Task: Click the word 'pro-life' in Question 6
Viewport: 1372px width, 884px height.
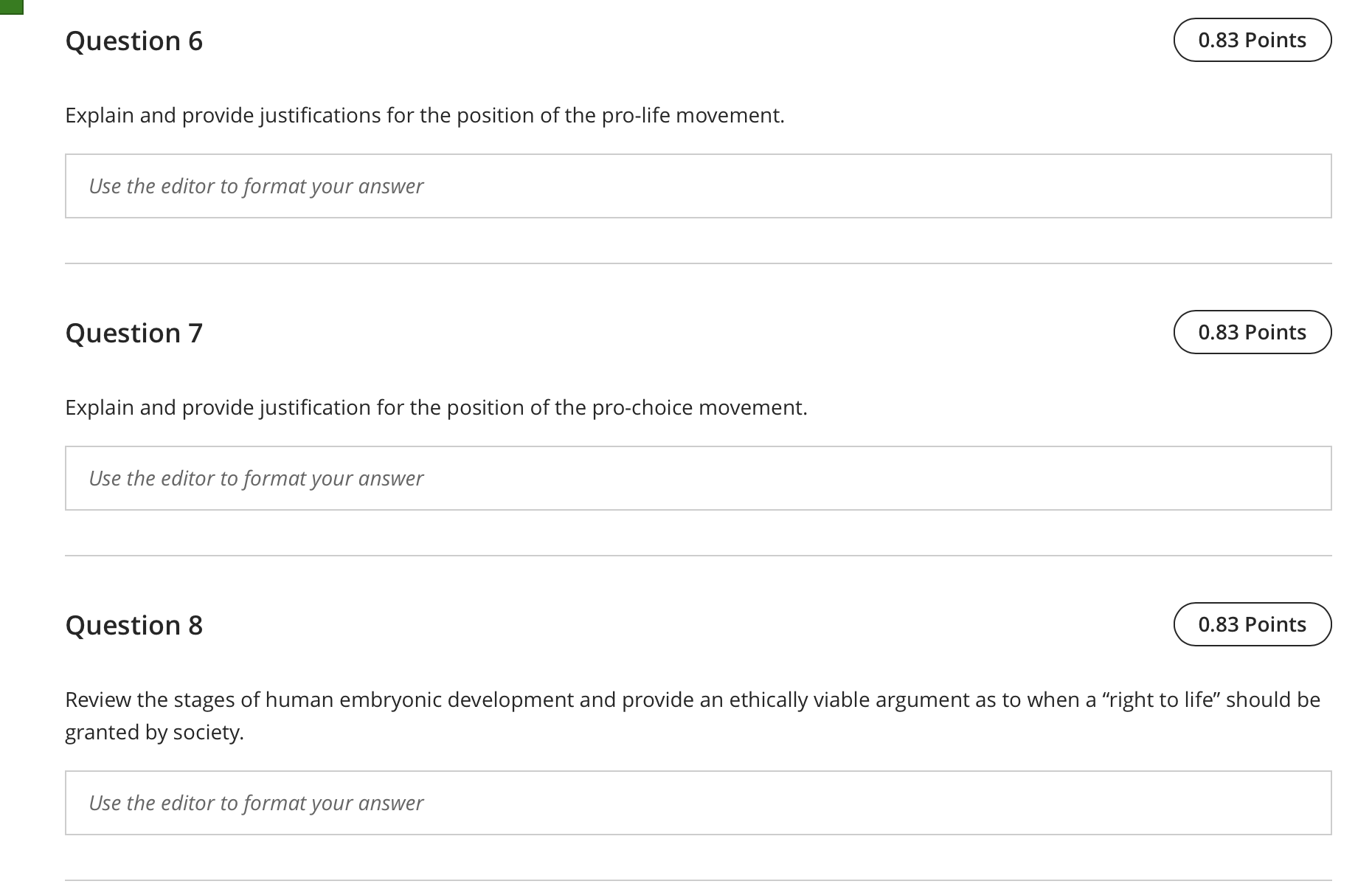Action: (x=636, y=116)
